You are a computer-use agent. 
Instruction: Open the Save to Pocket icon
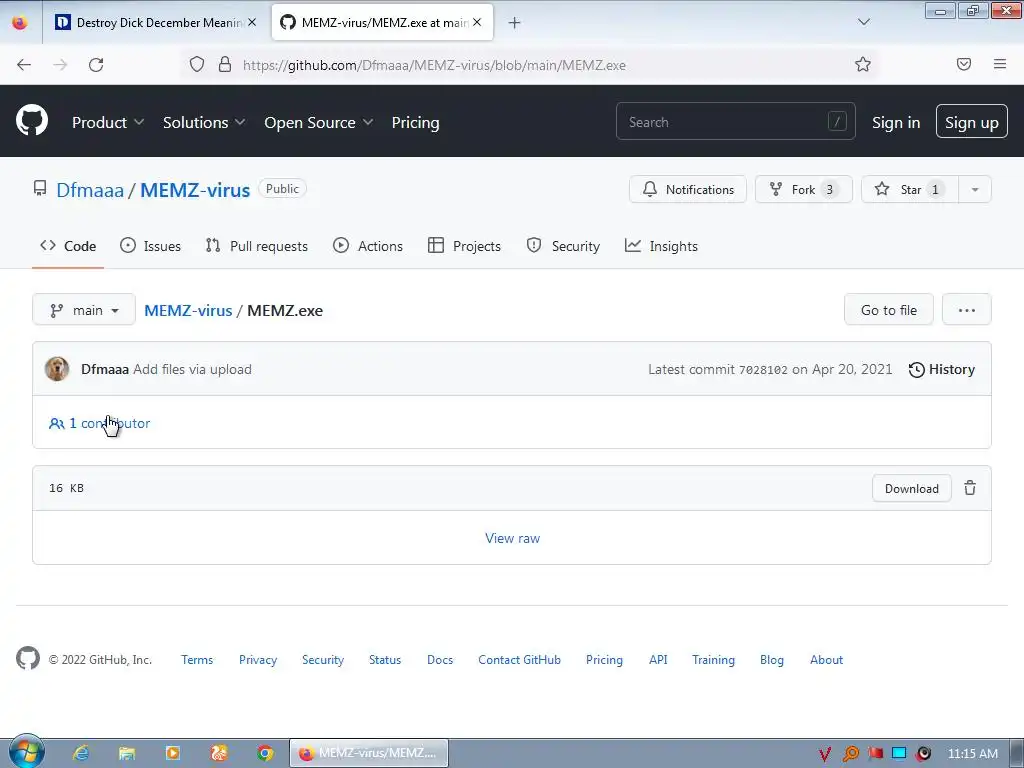pyautogui.click(x=964, y=64)
